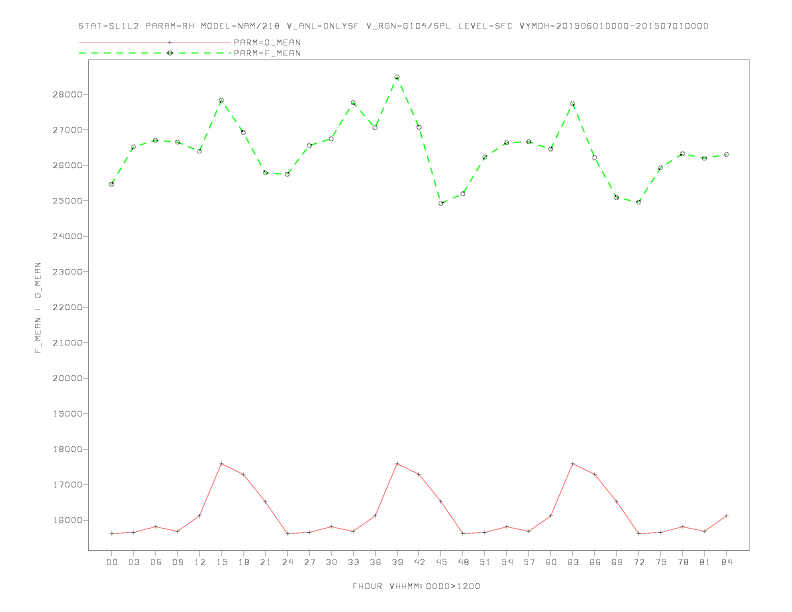Viewport: 792px width, 612px height.
Task: Select the red O_MEAN point at hour 00
Action: pos(112,533)
